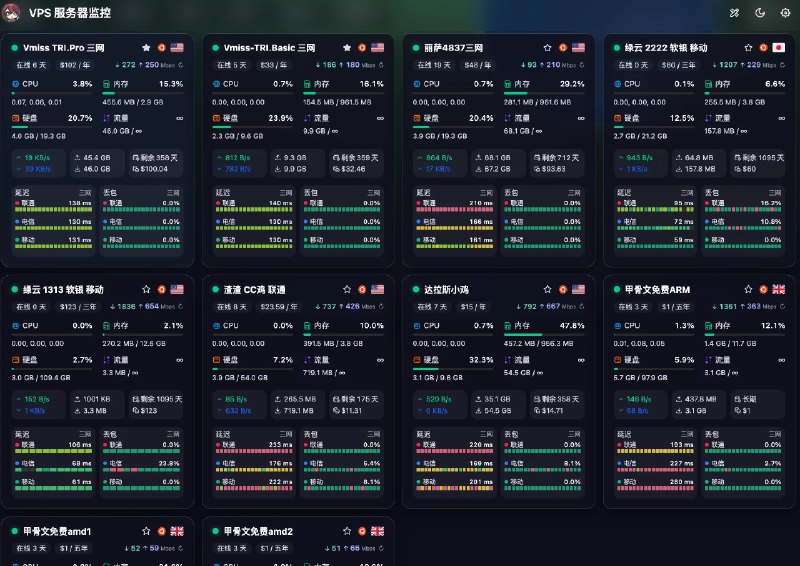
Task: Click the UK flag on 甲骨文免费ARM card
Action: [x=779, y=289]
